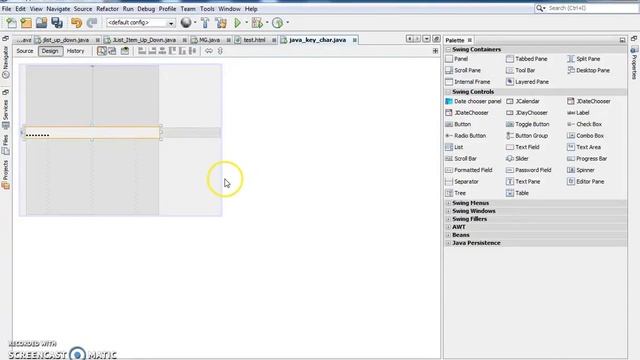The width and height of the screenshot is (640, 360).
Task: Click the Clean and Build icon
Action: click(x=221, y=23)
